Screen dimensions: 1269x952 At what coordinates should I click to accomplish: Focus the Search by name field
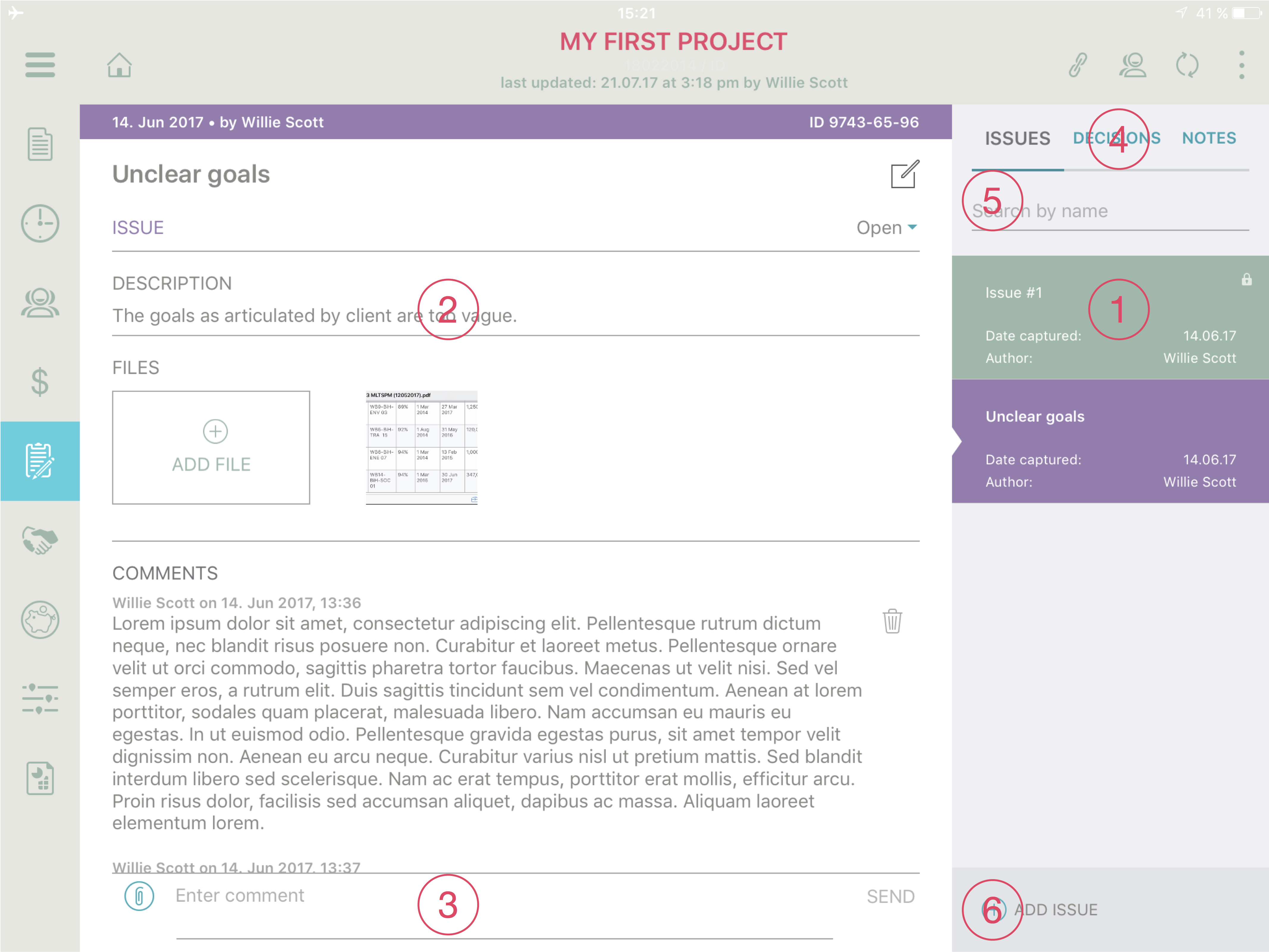click(1110, 211)
